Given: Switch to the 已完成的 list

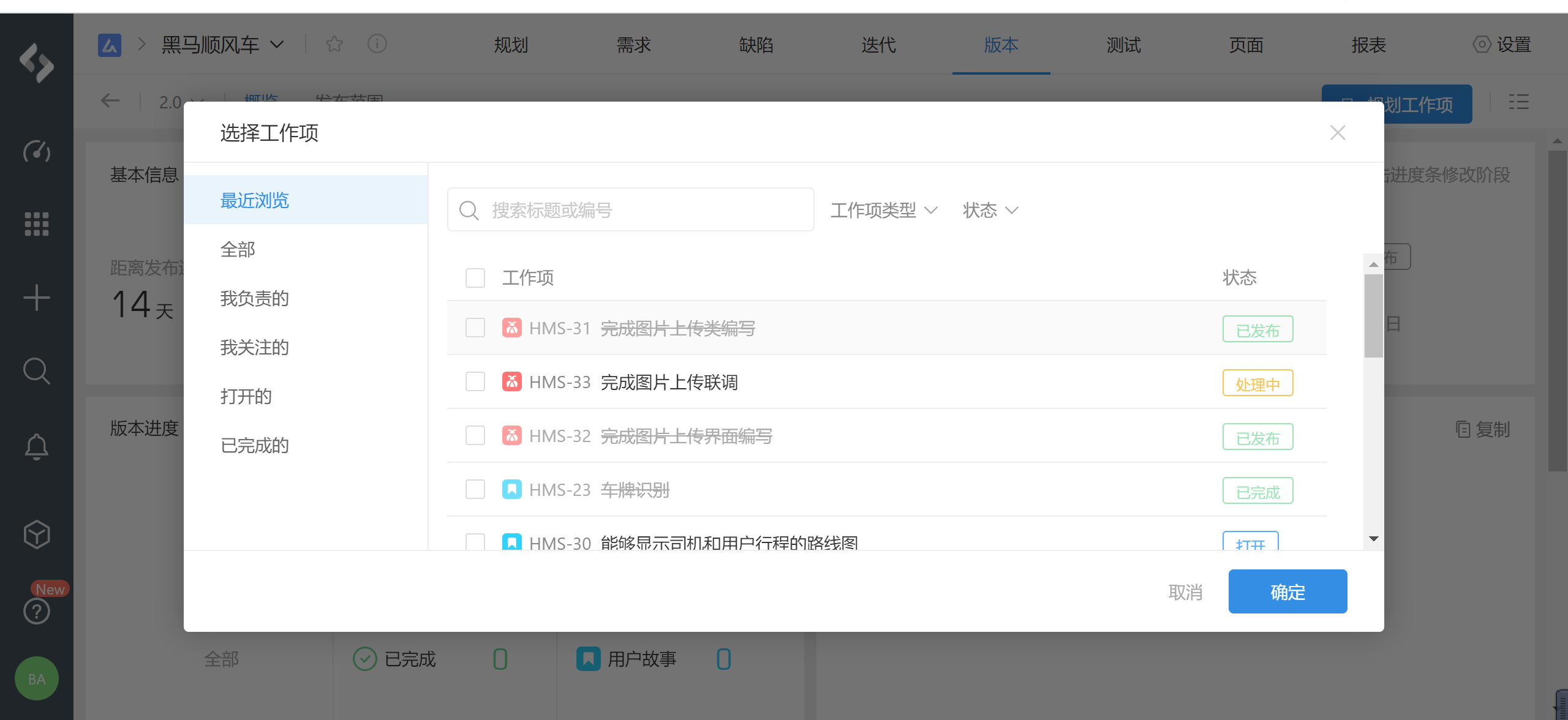Looking at the screenshot, I should coord(255,446).
